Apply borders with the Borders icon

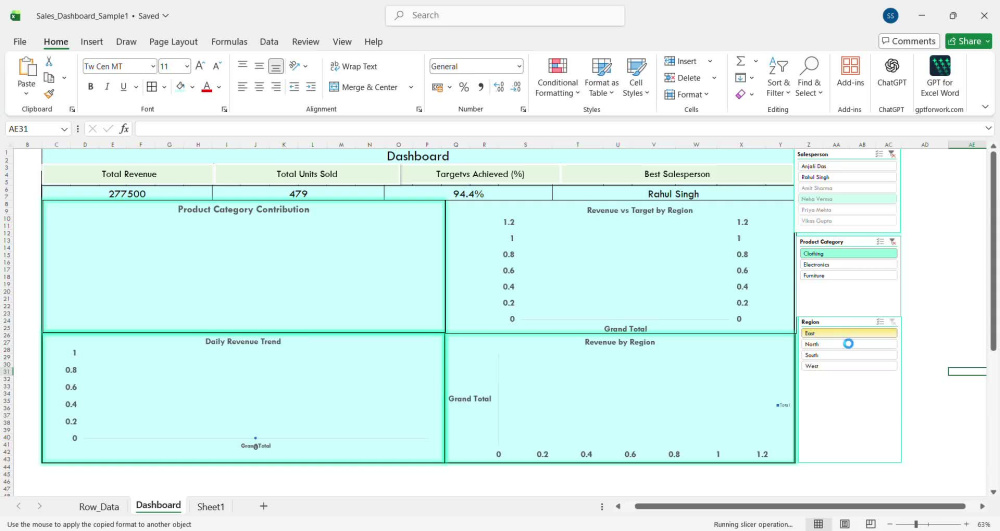tap(152, 87)
